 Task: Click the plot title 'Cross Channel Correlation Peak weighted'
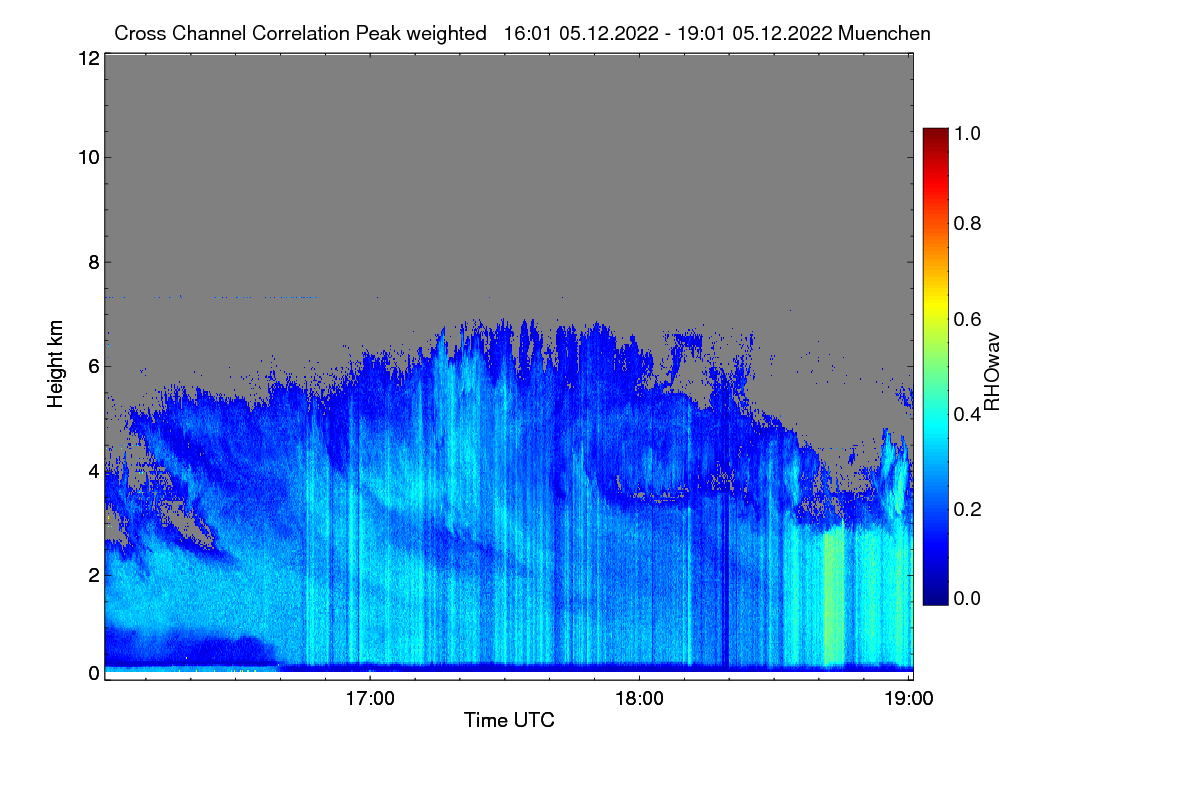300,33
